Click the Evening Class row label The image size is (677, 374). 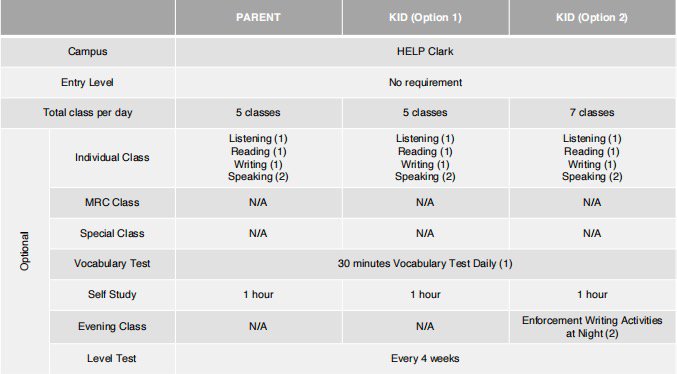click(x=112, y=326)
